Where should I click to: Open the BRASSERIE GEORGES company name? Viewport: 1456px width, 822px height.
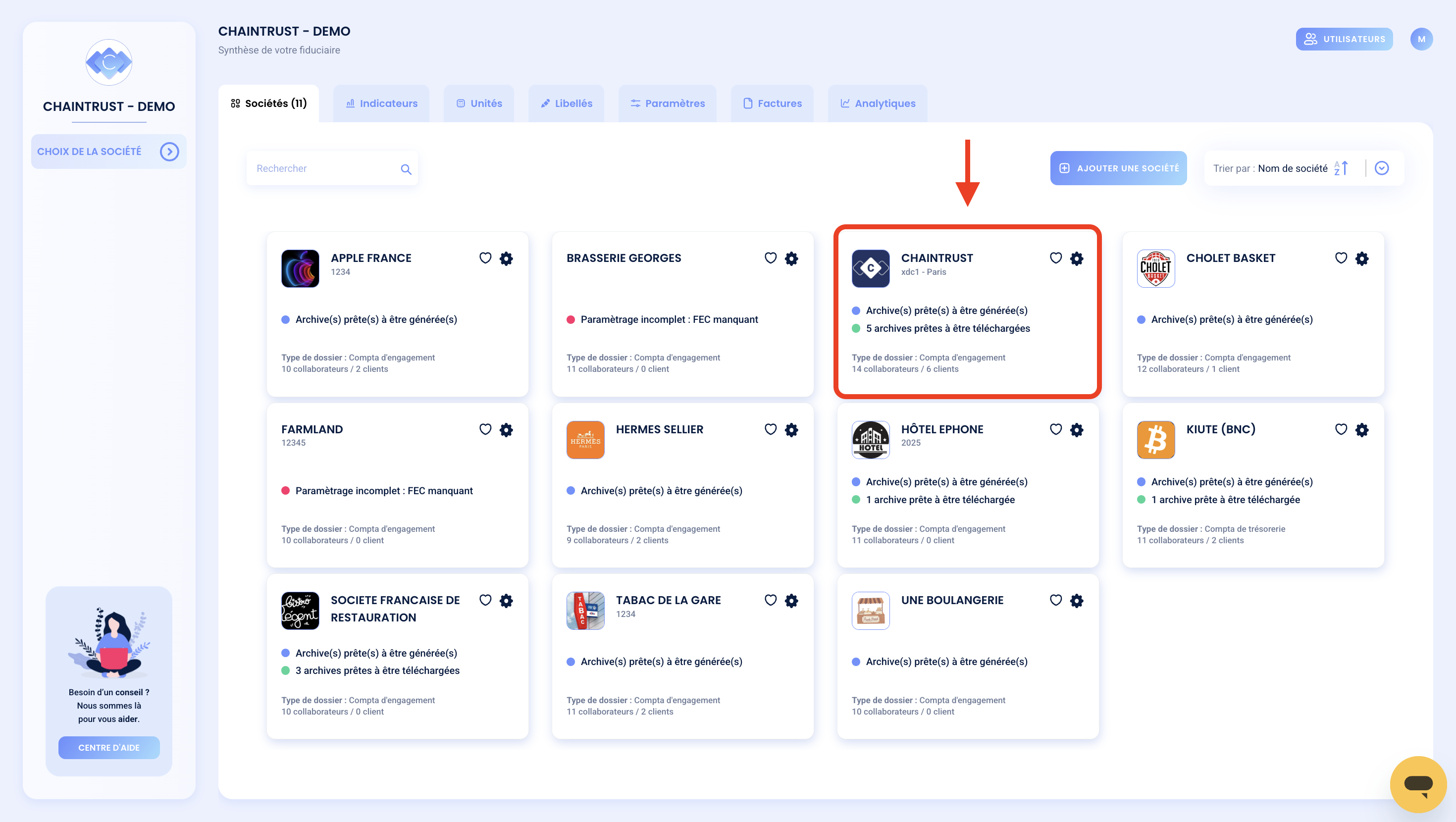coord(624,258)
